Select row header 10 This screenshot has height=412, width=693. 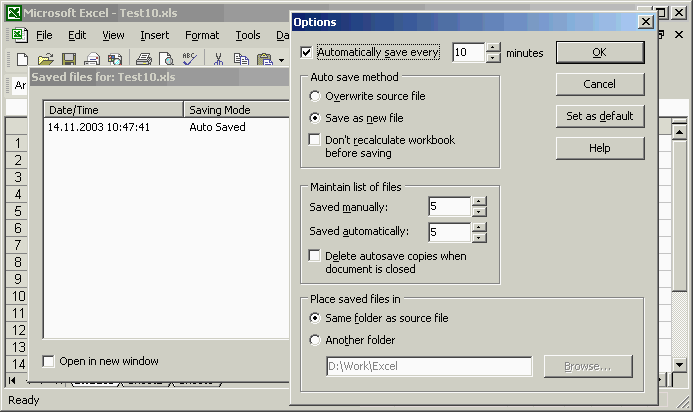coord(17,296)
